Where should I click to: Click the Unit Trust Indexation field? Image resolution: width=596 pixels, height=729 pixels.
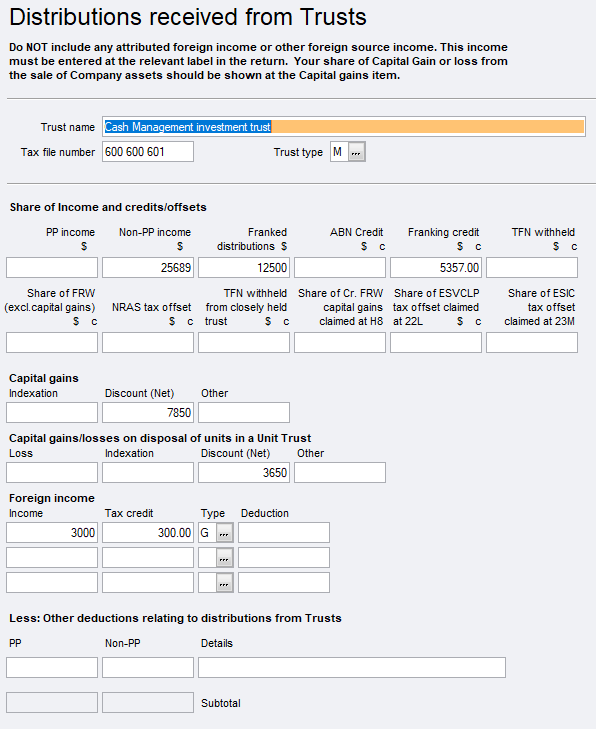[x=148, y=472]
